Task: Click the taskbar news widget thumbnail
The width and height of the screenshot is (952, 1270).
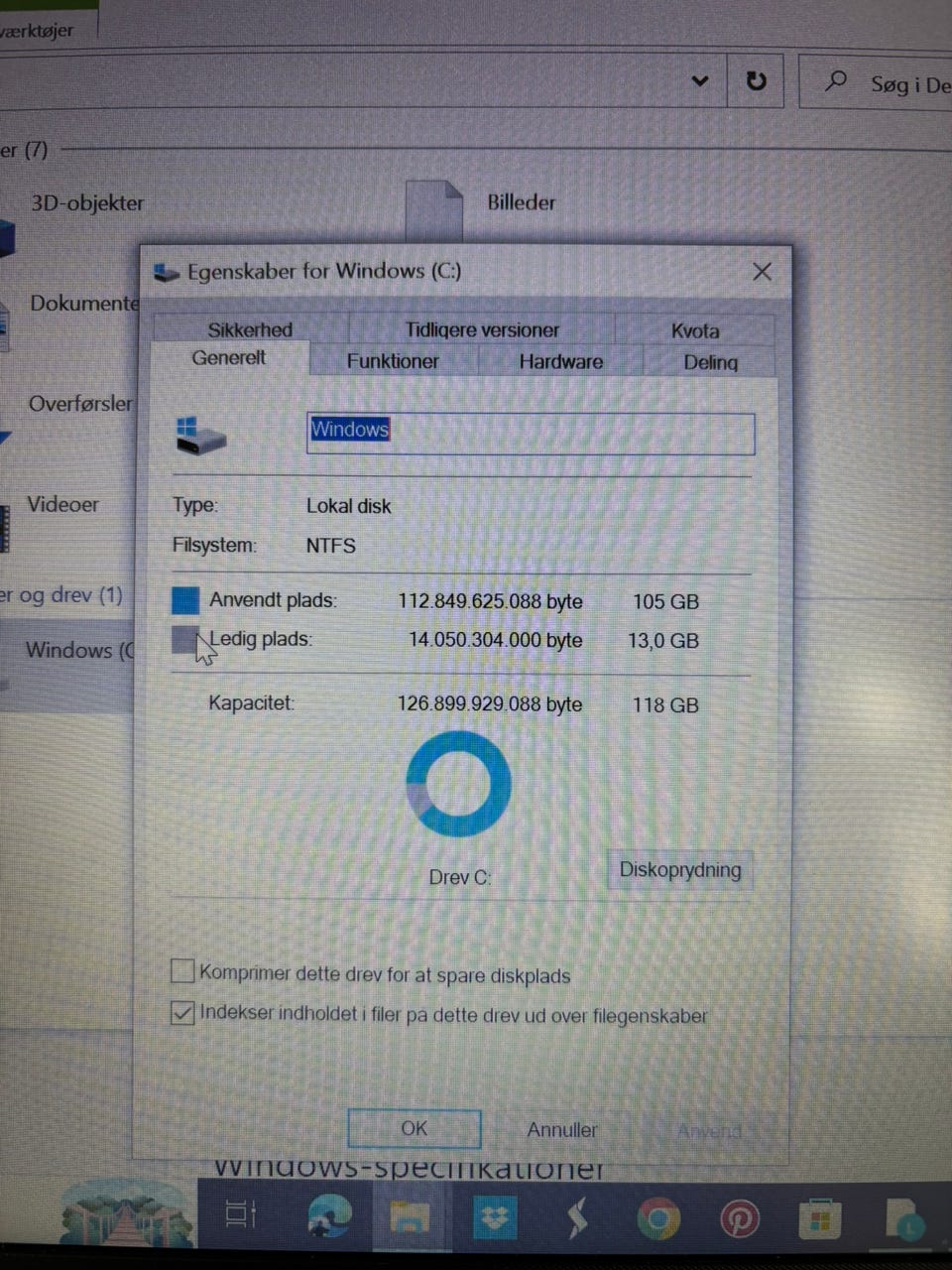Action: click(128, 1212)
